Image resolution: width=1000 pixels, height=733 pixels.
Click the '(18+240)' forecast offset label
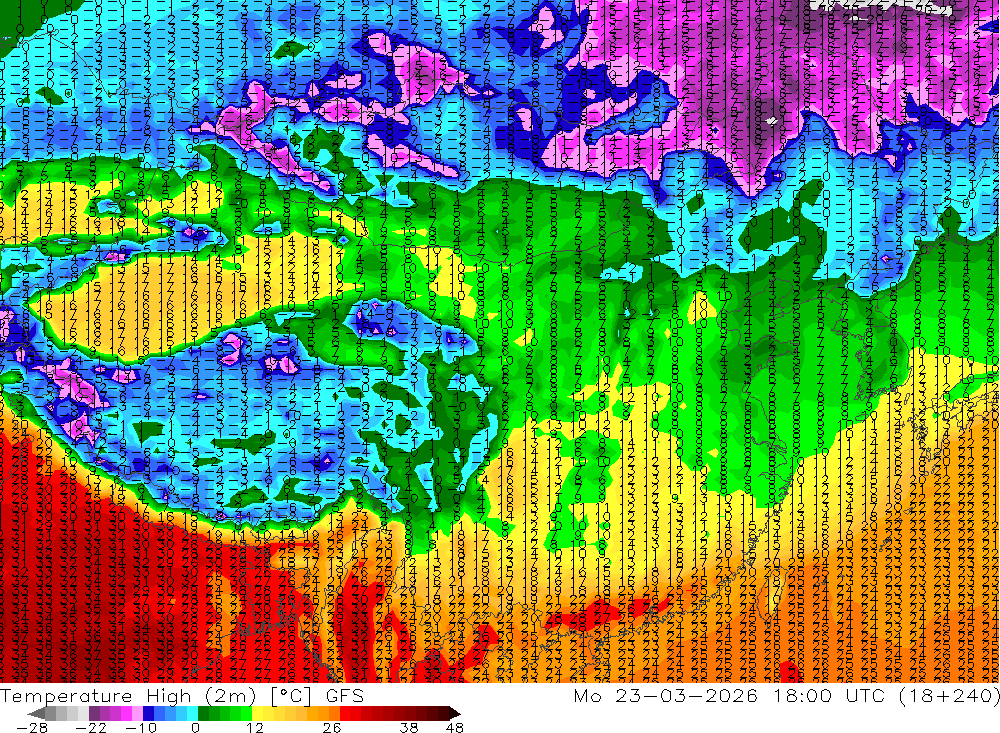949,695
